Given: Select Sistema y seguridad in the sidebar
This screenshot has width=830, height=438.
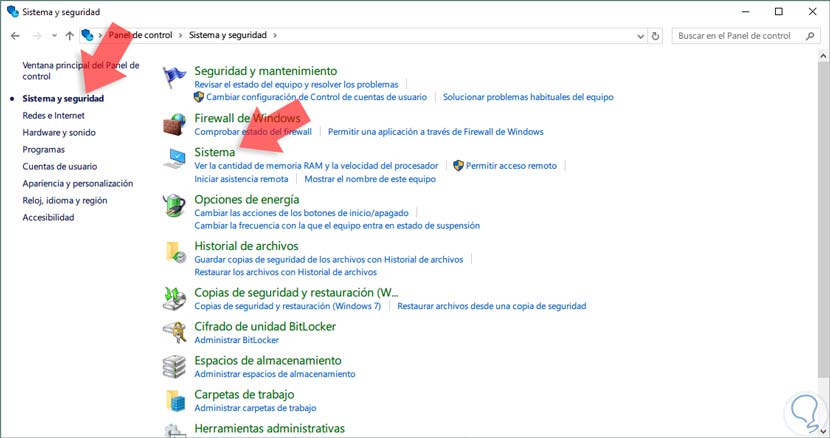Looking at the screenshot, I should [x=63, y=99].
